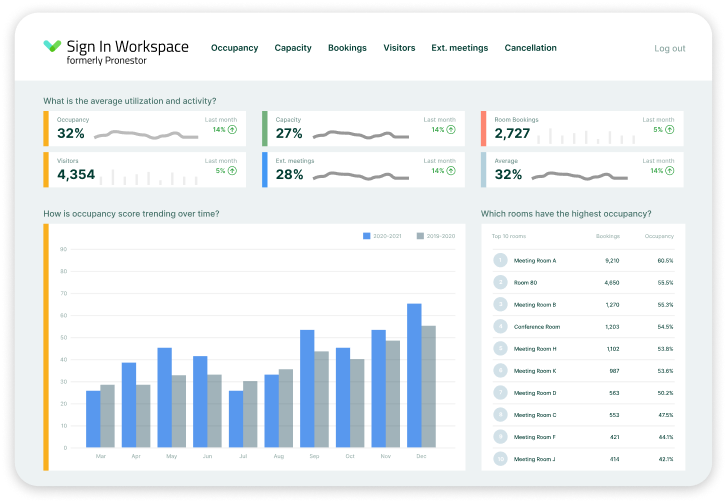The image size is (727, 504).
Task: Open the Visitors navigation item
Action: pos(399,48)
